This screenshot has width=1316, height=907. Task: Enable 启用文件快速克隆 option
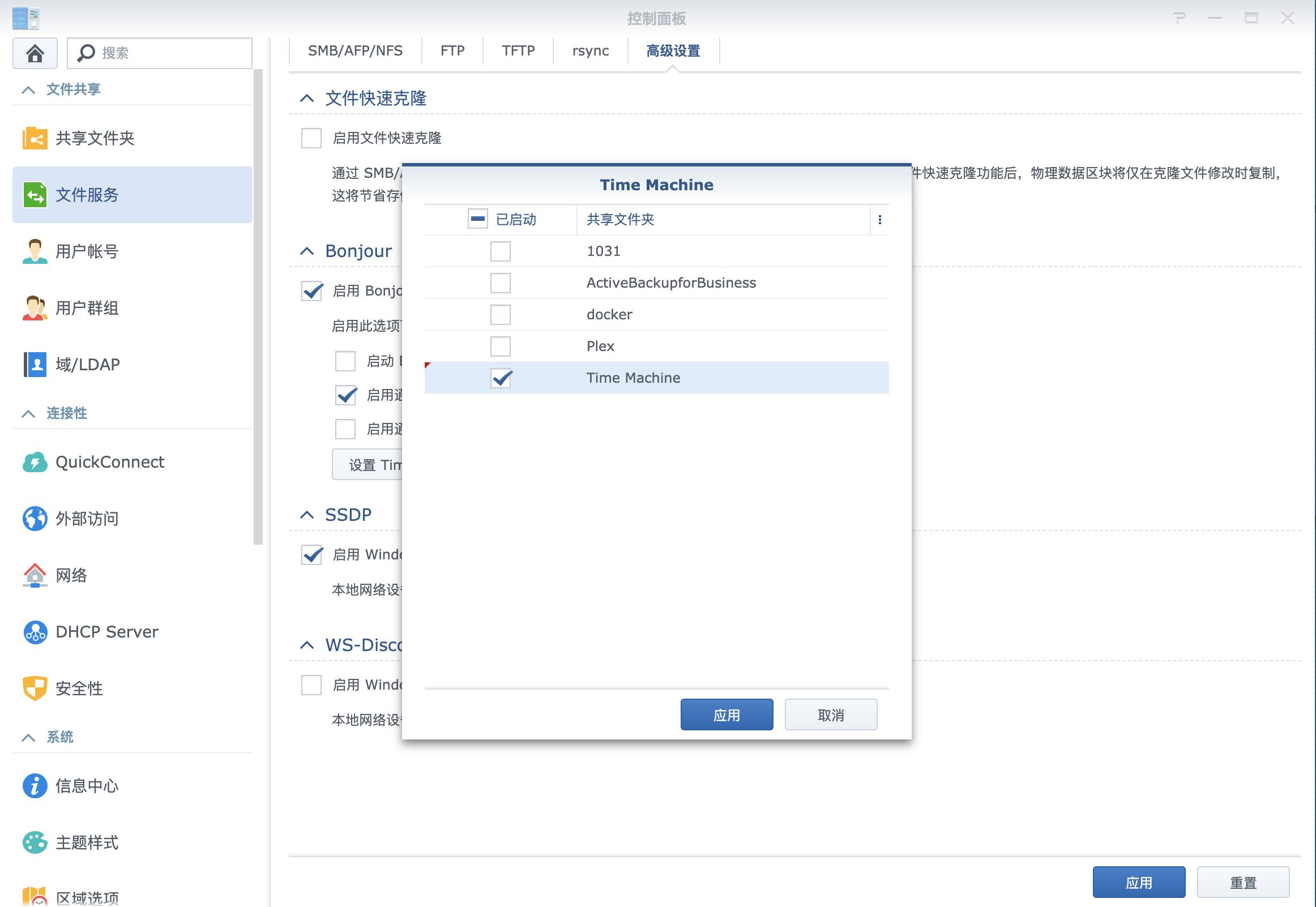coord(311,138)
